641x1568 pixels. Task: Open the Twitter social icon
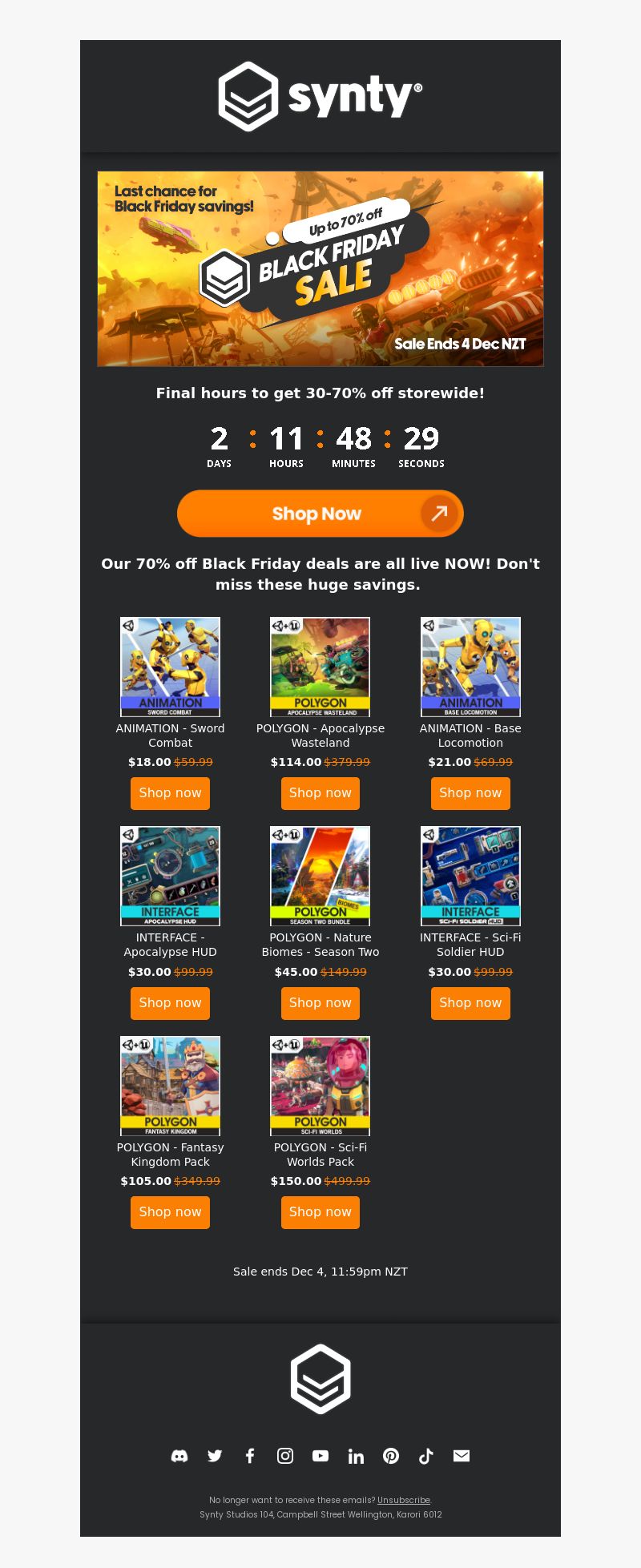(215, 1456)
